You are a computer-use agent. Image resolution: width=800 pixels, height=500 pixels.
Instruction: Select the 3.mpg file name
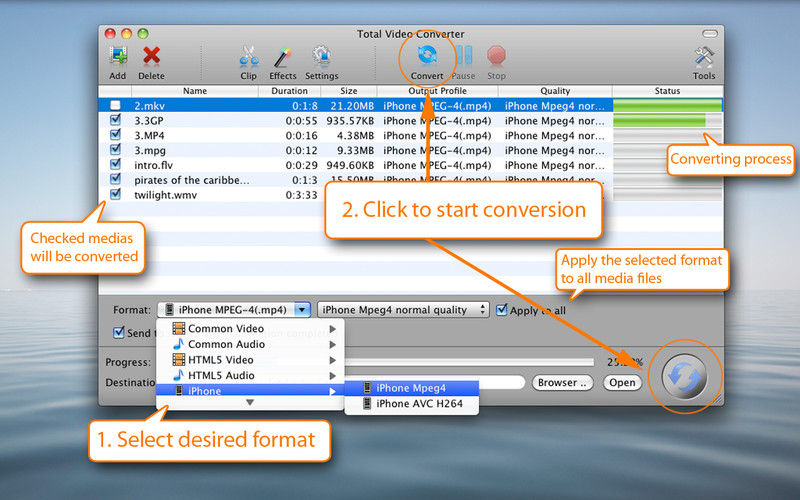click(x=150, y=150)
